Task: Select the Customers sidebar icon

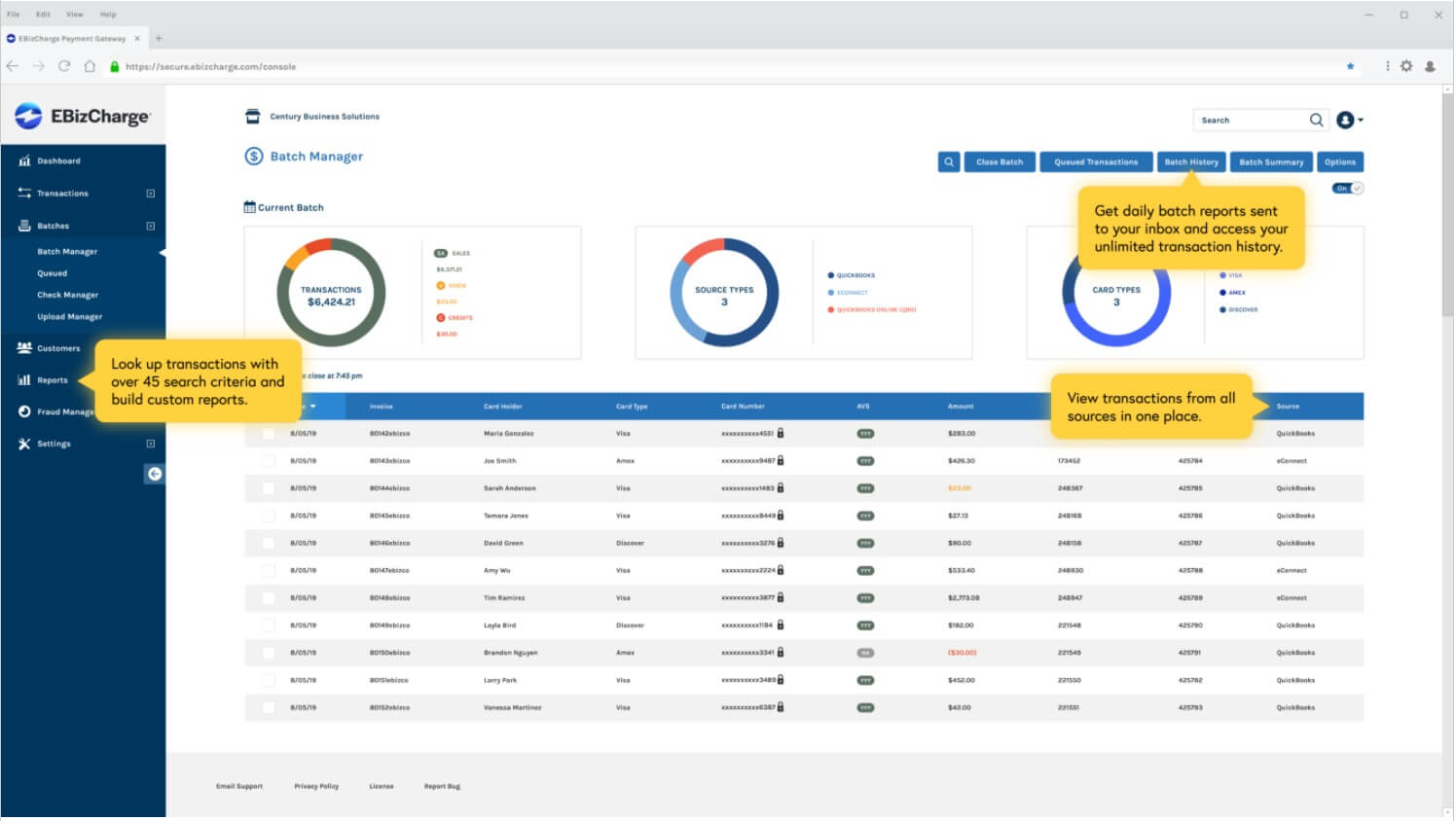Action: click(23, 347)
